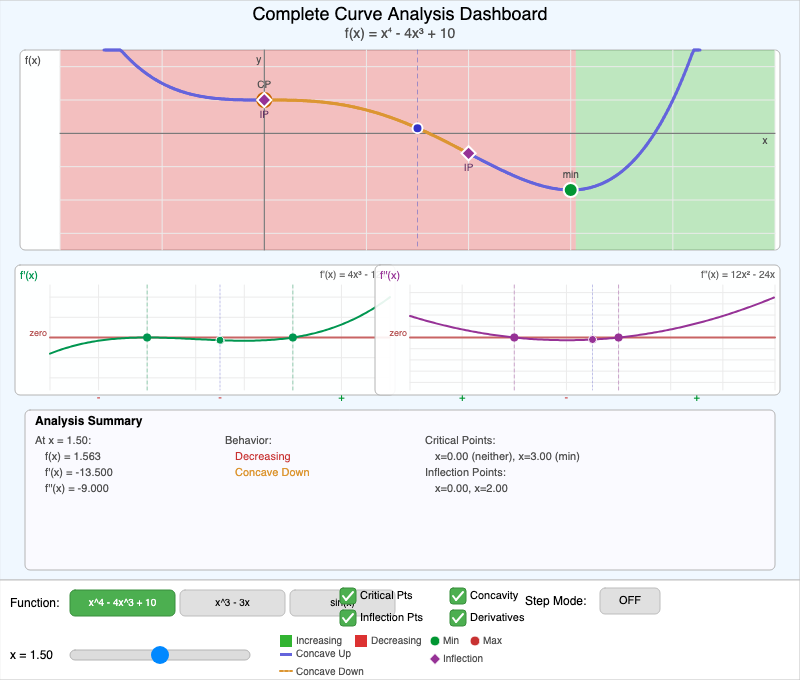Click a green zero-crossing dot on the f'(x) graph
This screenshot has width=800, height=682.
pos(147,338)
